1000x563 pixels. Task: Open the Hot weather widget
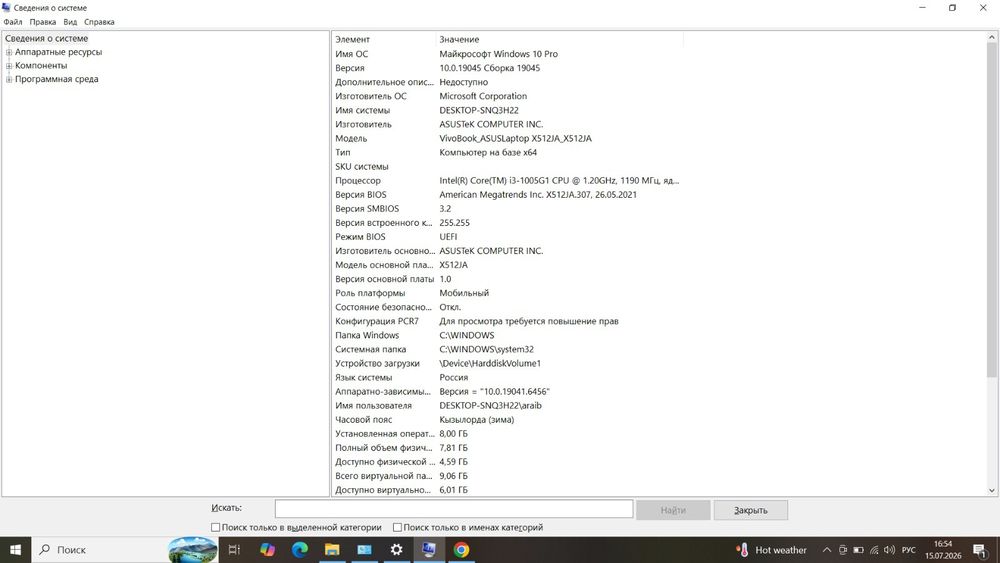click(x=772, y=550)
